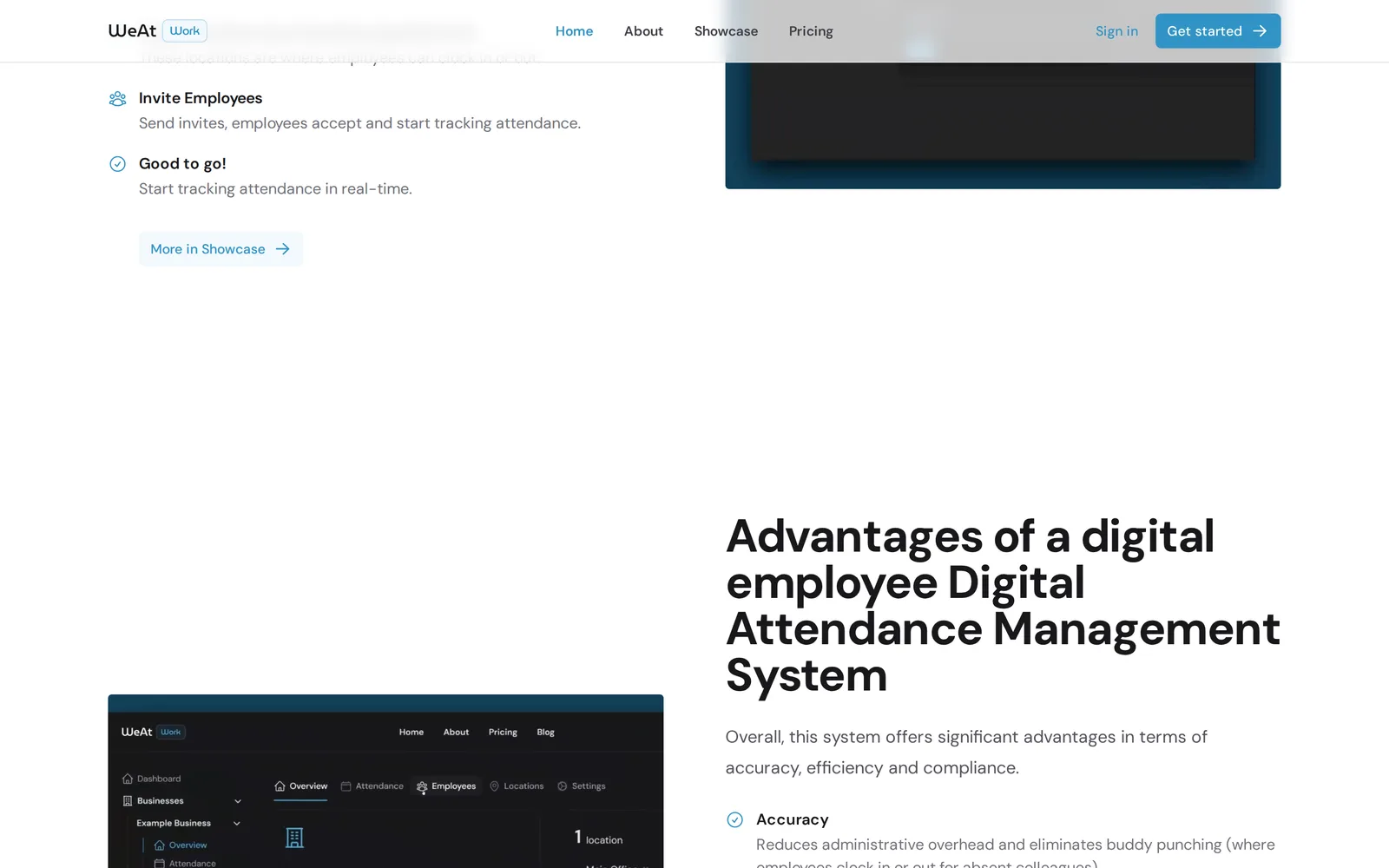
Task: Click the Good to go check icon
Action: point(117,164)
